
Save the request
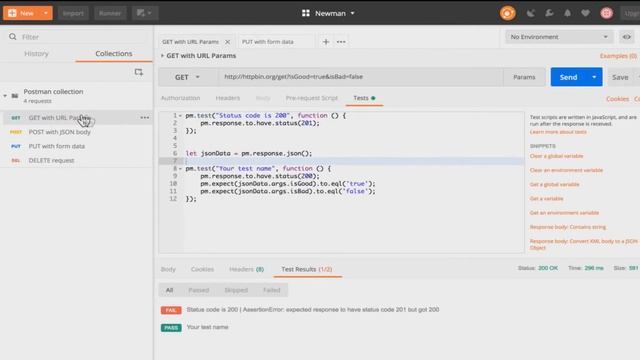[620, 77]
